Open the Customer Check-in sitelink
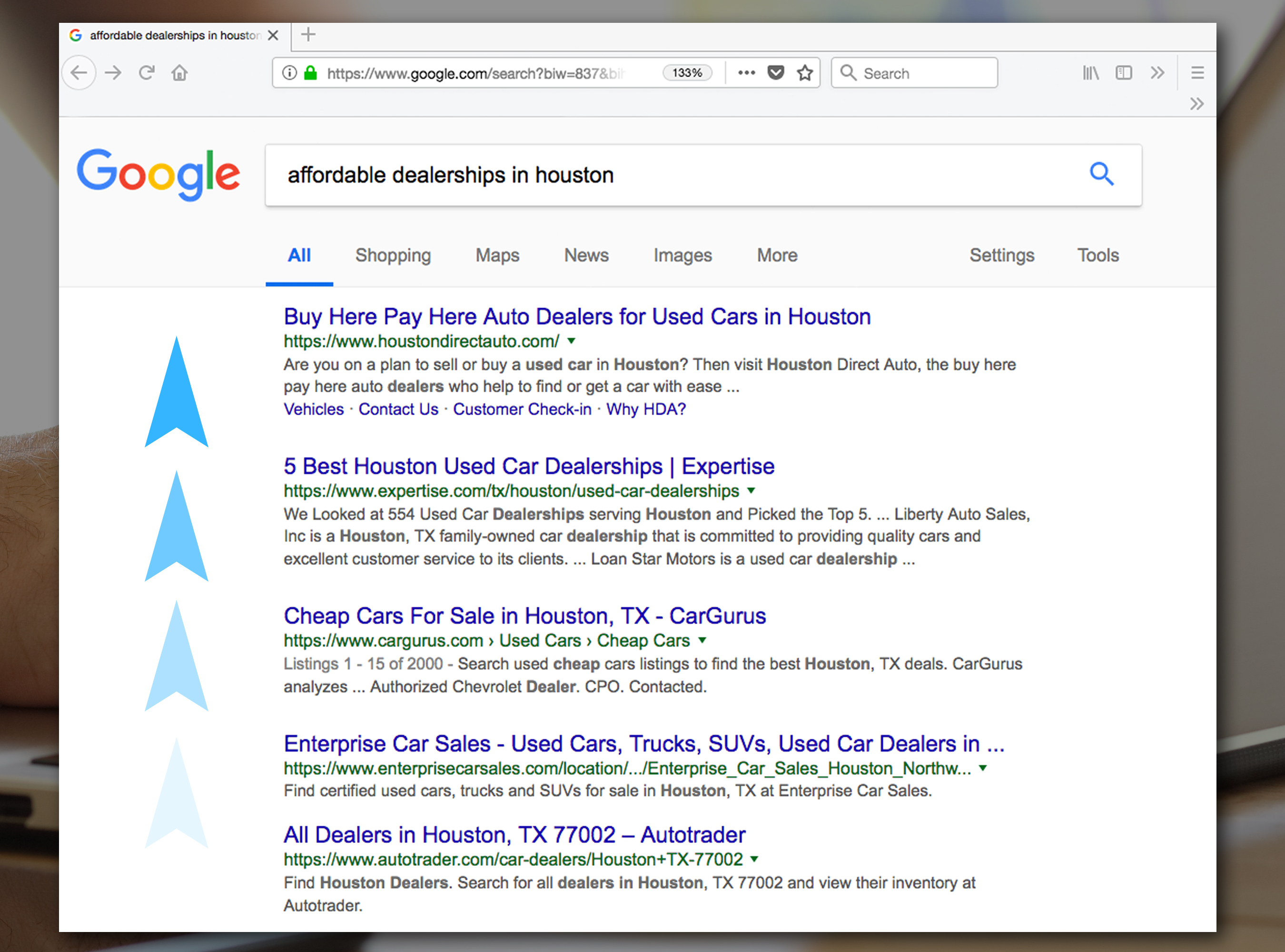1285x952 pixels. 522,409
